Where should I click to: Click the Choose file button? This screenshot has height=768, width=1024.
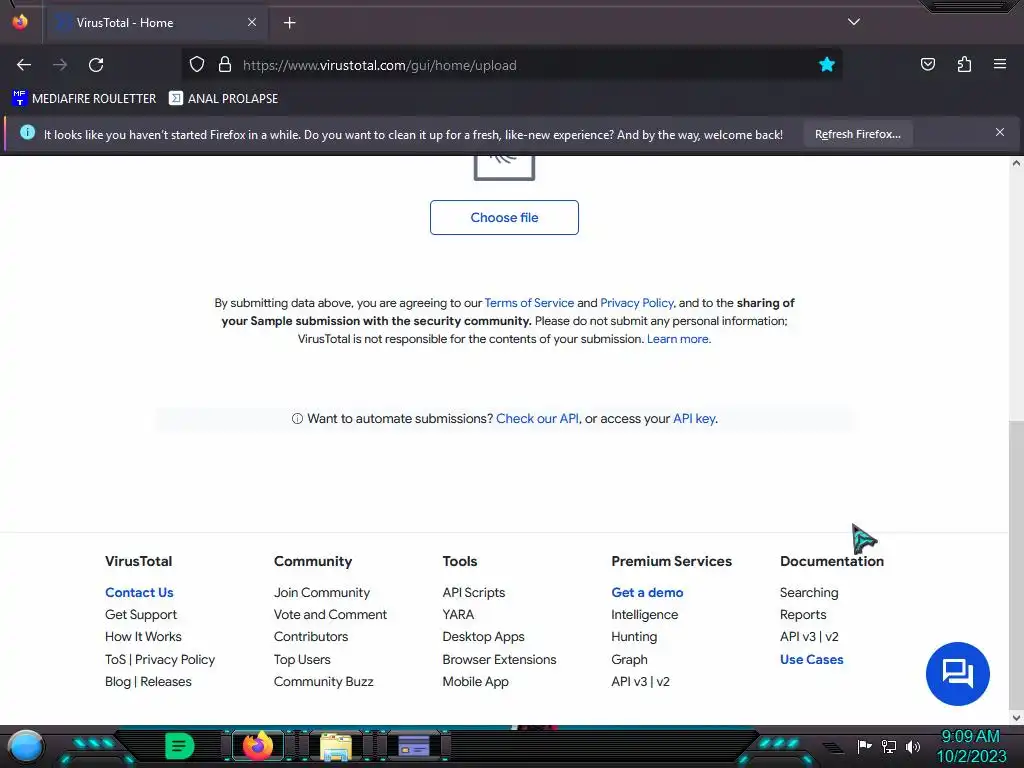click(504, 217)
